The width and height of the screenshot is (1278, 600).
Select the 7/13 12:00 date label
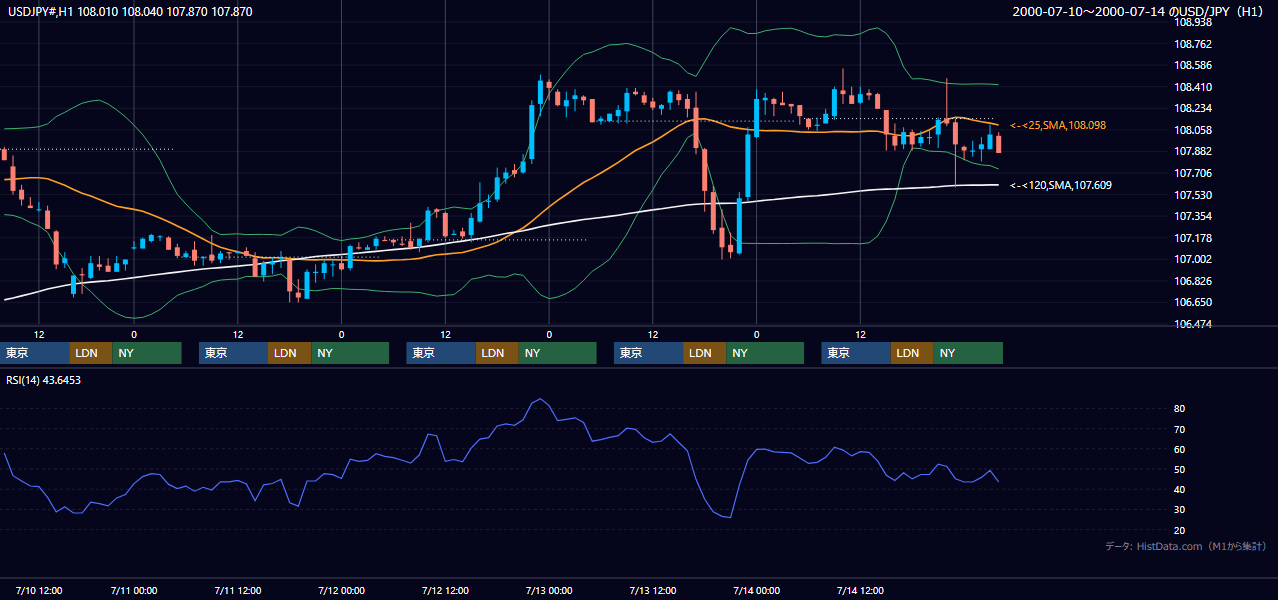tap(652, 590)
